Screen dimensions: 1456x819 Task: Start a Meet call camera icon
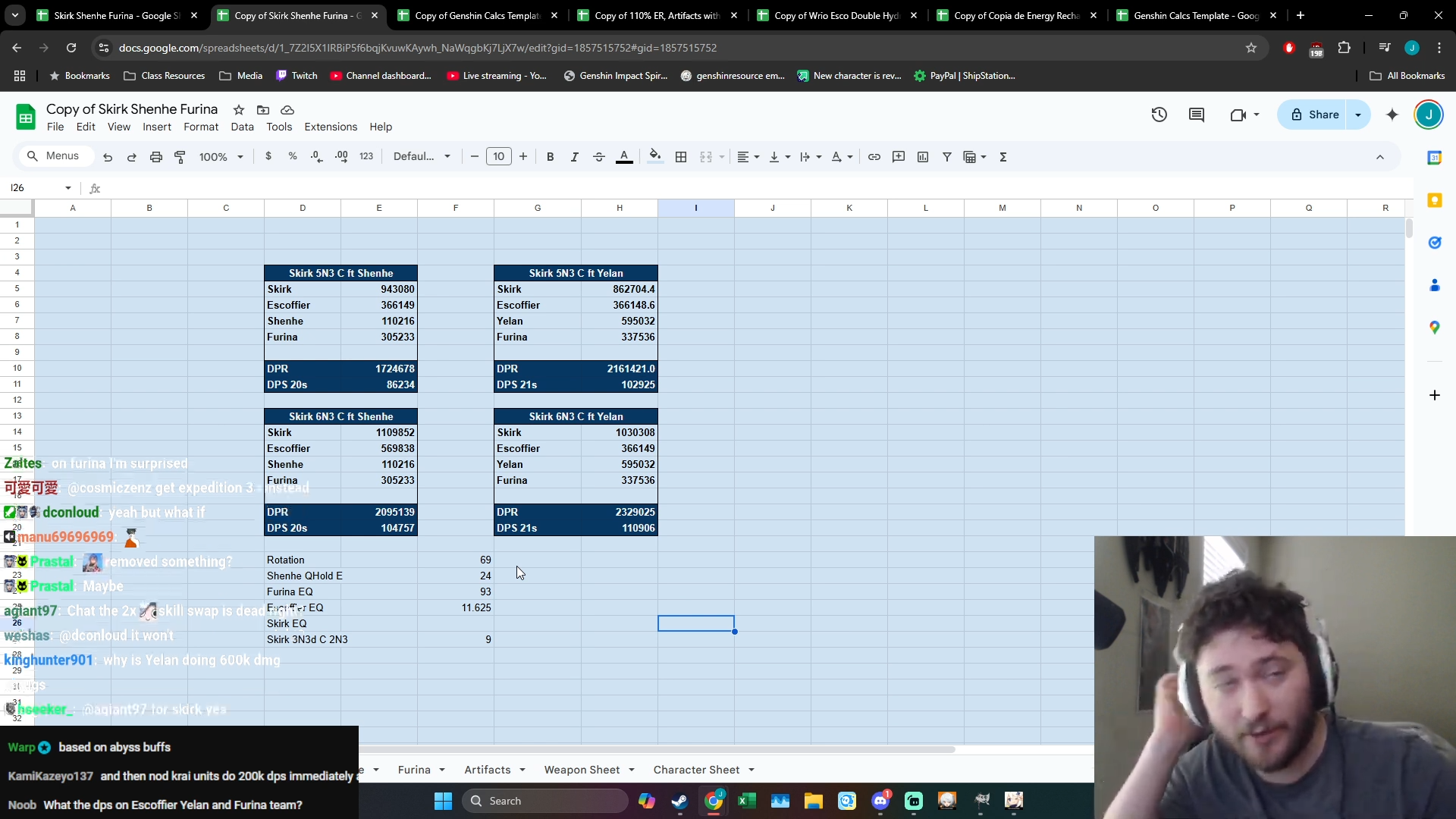1238,115
